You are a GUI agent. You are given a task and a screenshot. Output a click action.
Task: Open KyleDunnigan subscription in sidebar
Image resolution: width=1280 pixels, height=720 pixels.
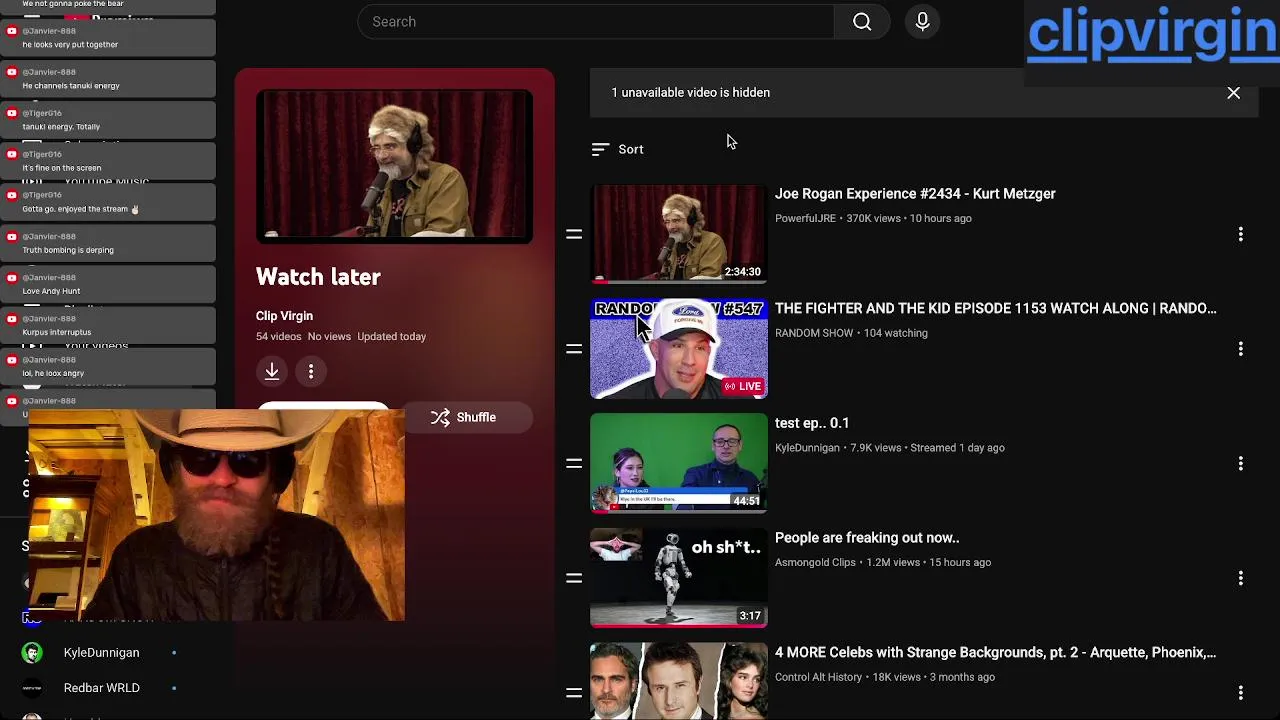coord(101,653)
